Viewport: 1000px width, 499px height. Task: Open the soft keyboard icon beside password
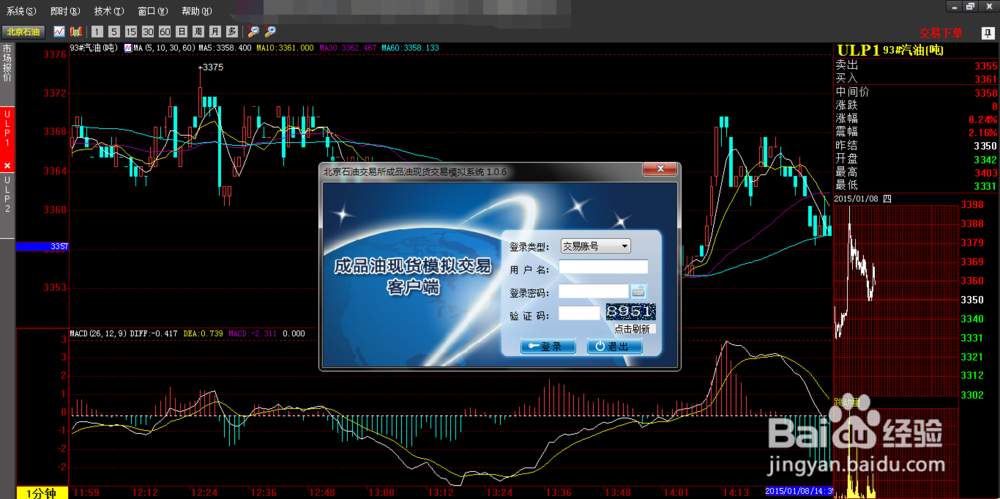[x=639, y=291]
